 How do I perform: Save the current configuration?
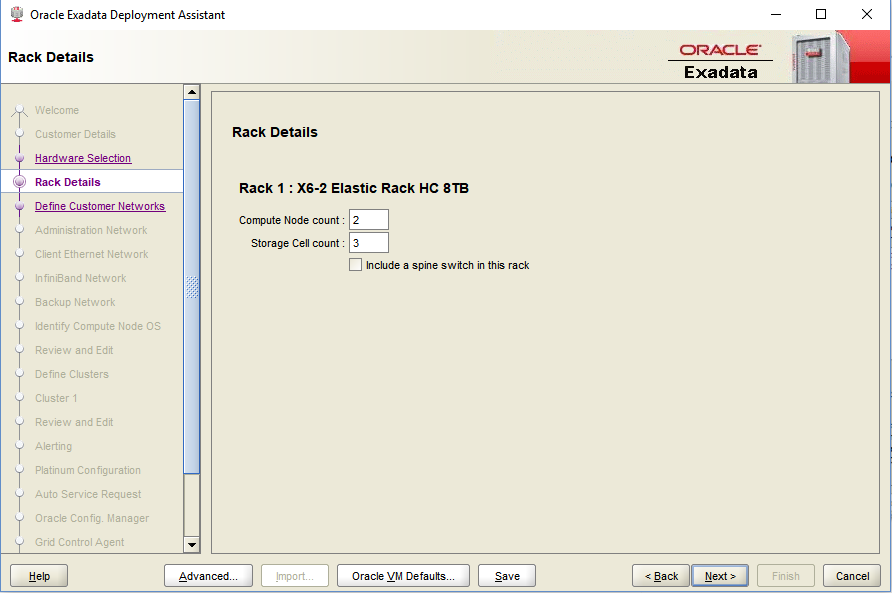click(507, 576)
